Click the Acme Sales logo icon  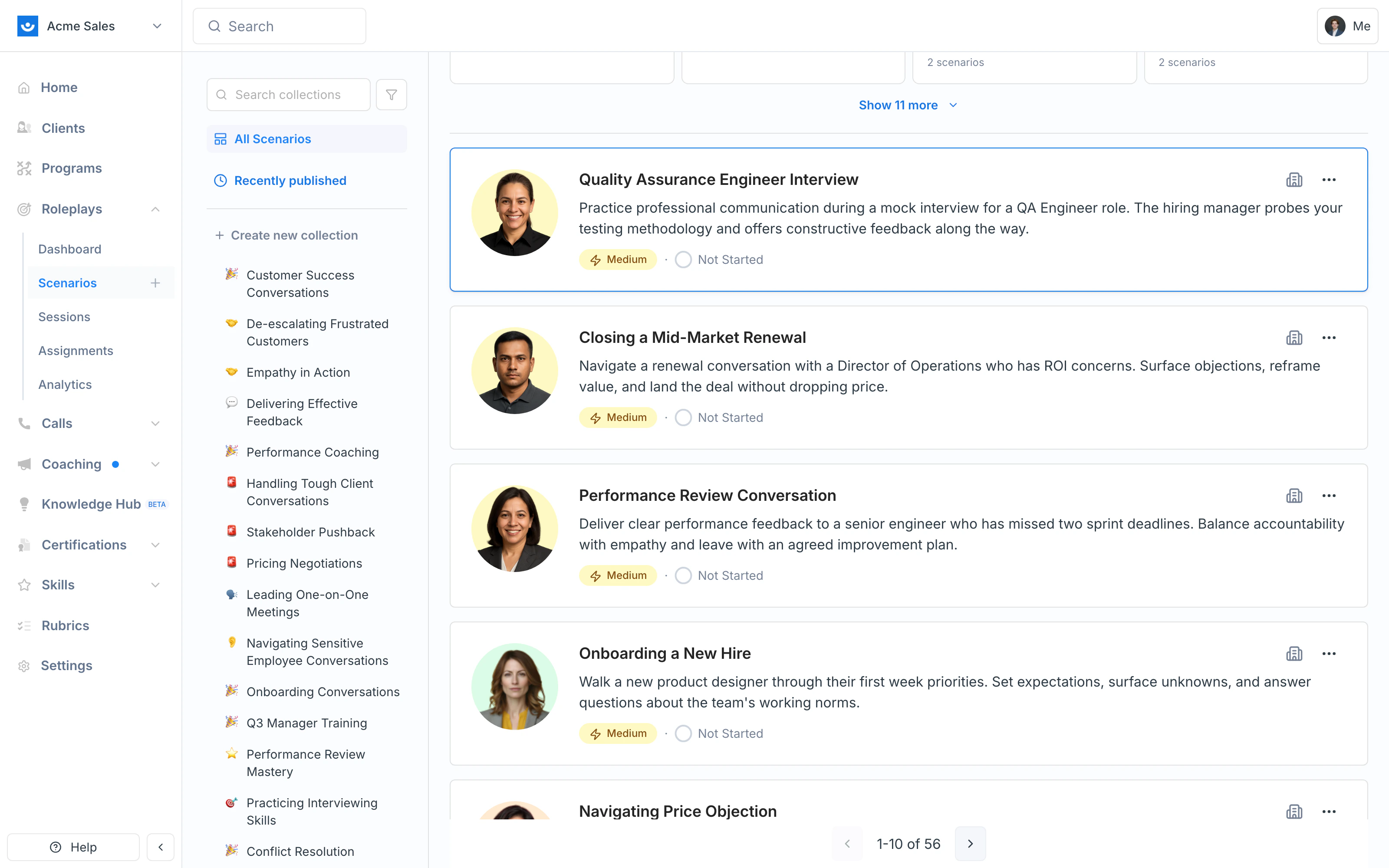point(27,26)
